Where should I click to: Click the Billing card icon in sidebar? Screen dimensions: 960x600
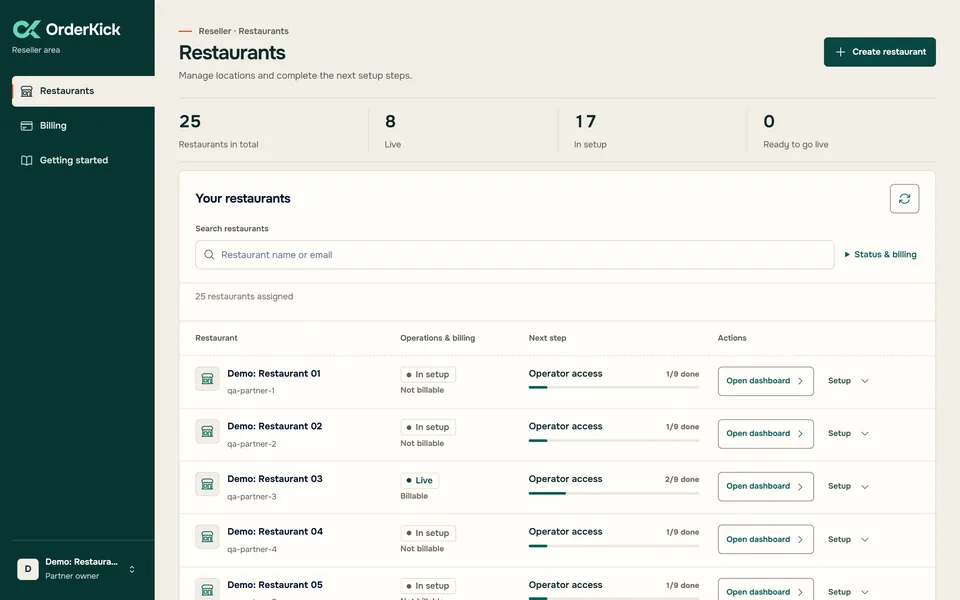[26, 126]
